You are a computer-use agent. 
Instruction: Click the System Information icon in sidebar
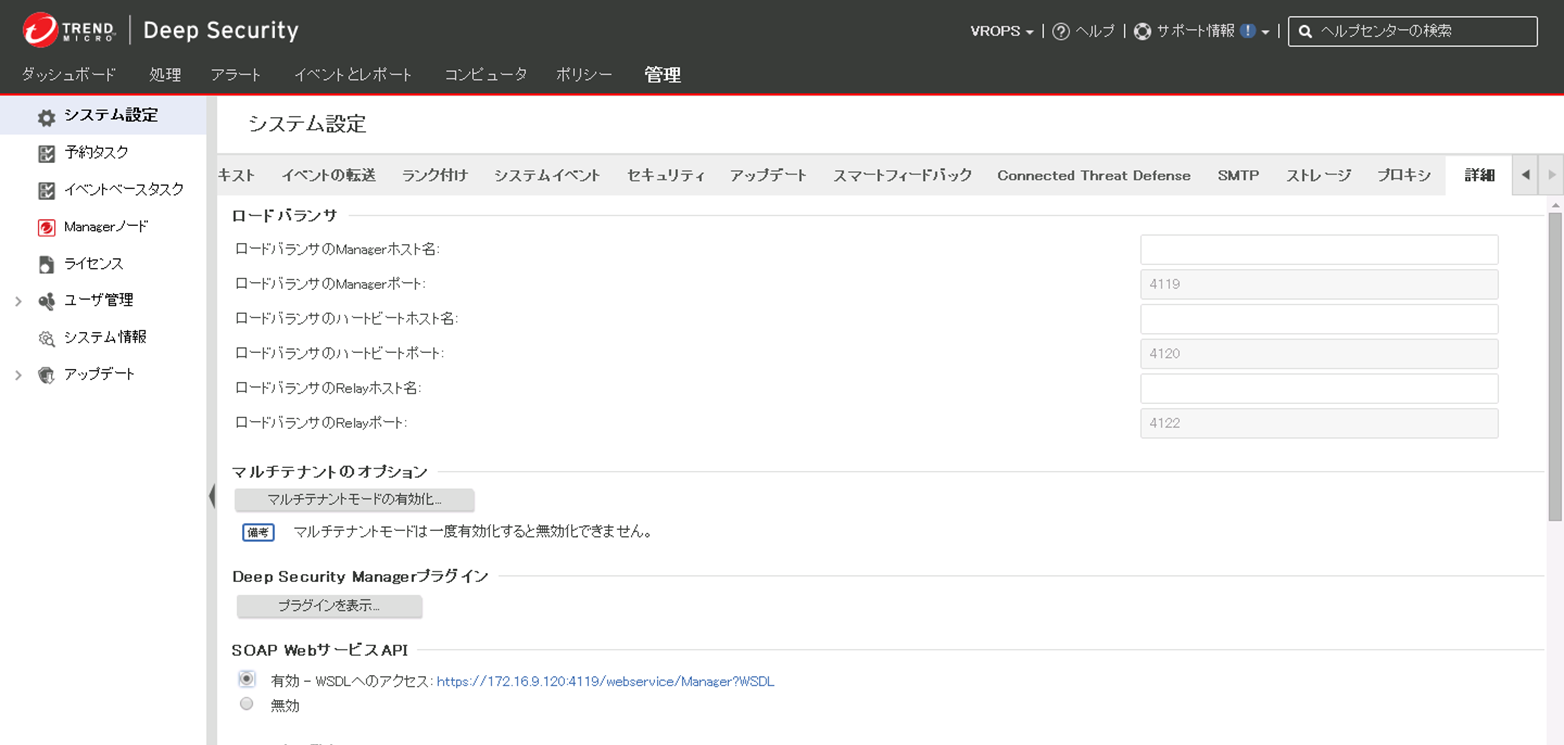[x=46, y=338]
